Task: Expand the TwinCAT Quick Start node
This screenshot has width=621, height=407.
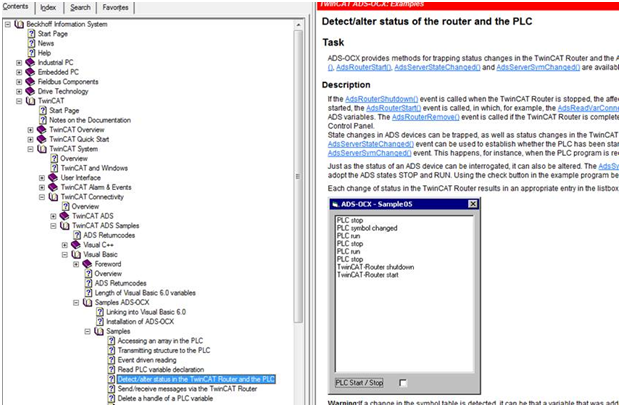Action: 30,139
